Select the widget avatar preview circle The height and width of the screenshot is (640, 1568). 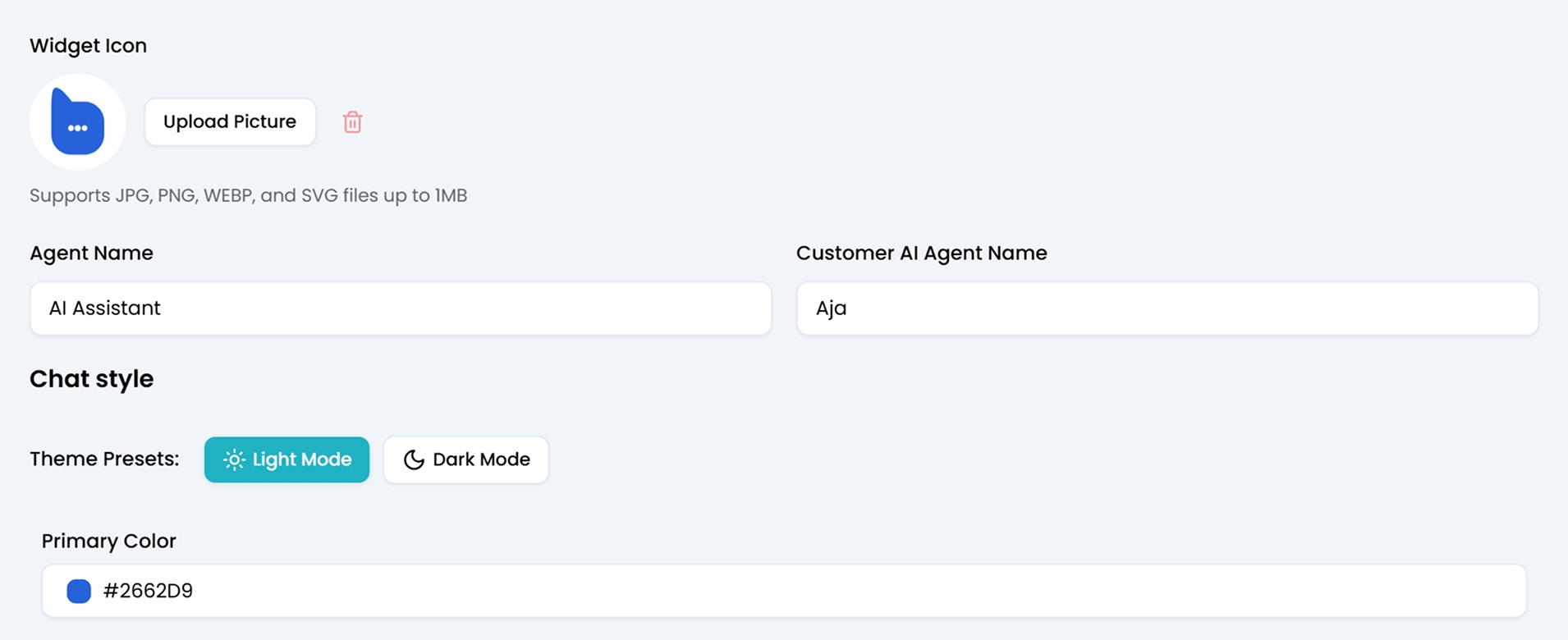[x=76, y=121]
